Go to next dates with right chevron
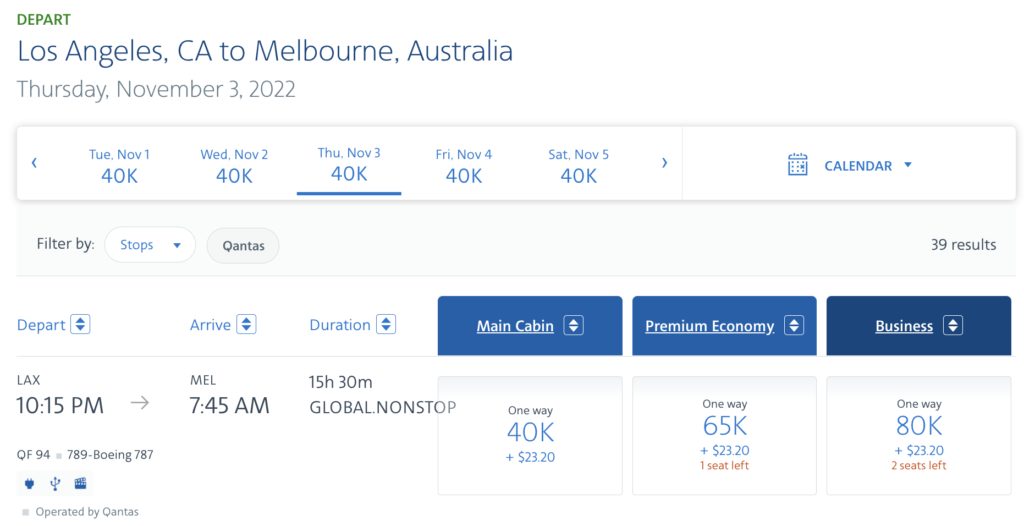Viewport: 1024px width, 526px height. pyautogui.click(x=664, y=163)
